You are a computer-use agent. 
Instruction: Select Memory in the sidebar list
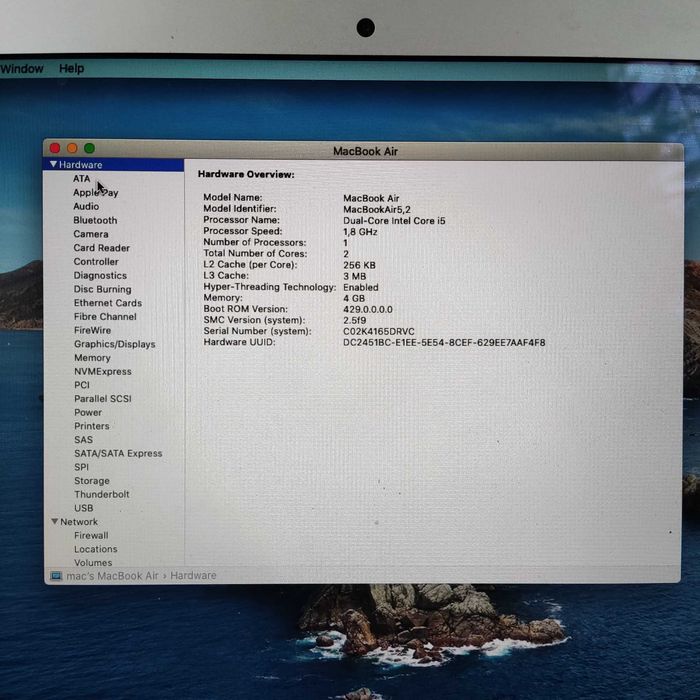tap(92, 358)
